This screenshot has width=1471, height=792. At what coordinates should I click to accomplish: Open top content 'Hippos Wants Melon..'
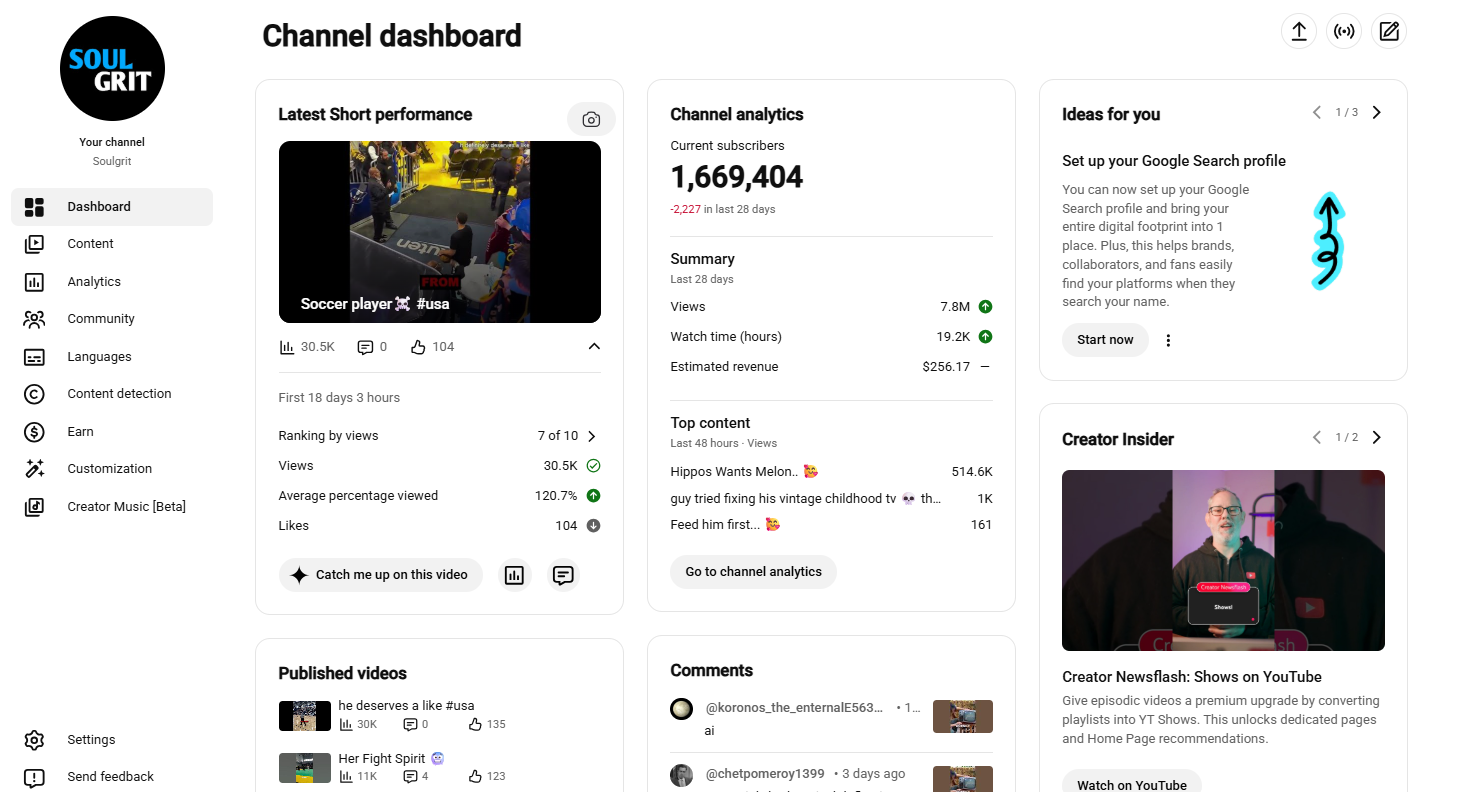click(745, 471)
